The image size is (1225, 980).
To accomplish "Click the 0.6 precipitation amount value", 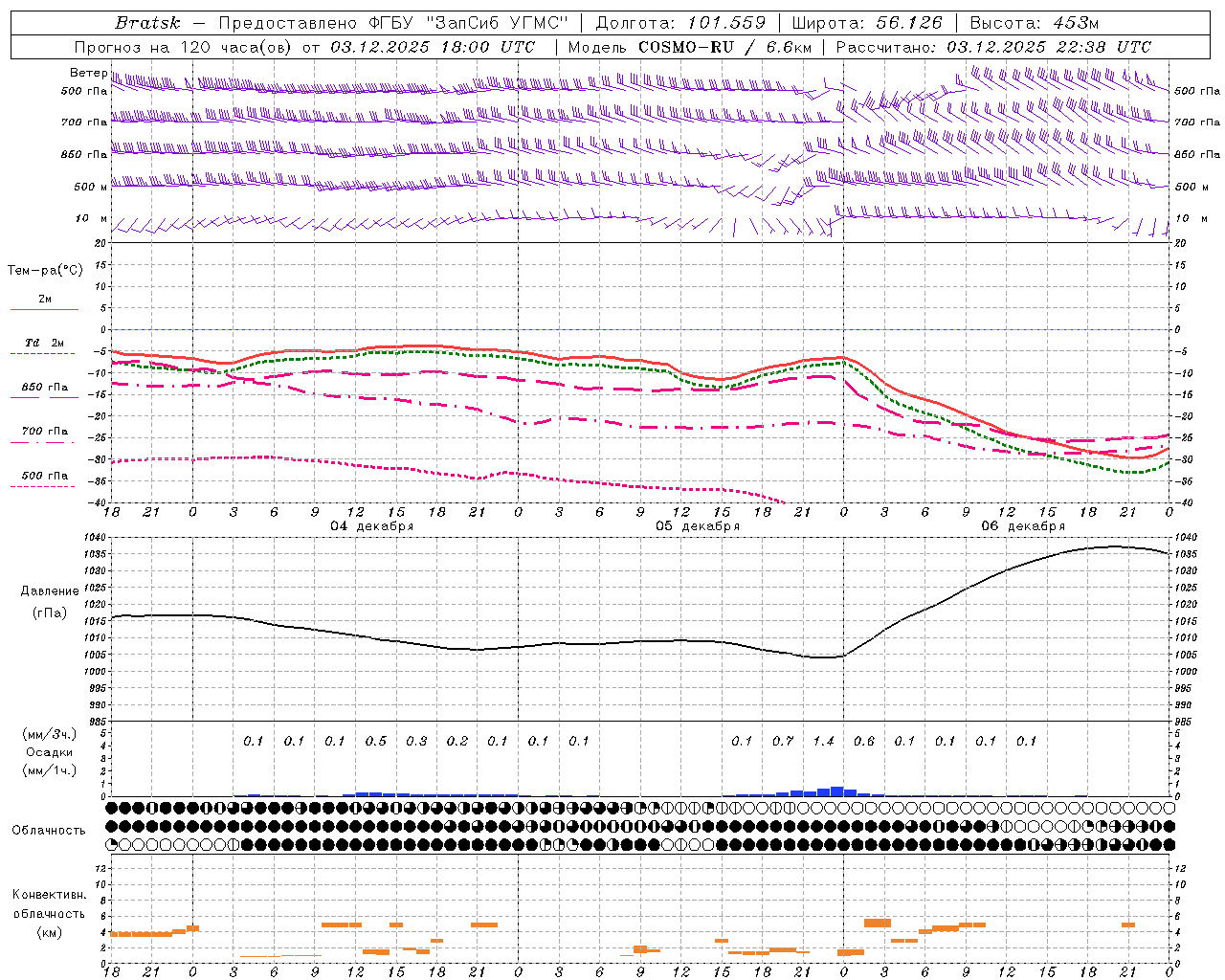I will point(864,741).
